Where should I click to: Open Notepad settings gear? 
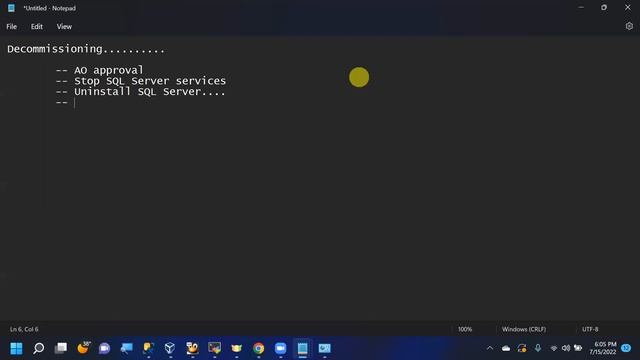629,26
